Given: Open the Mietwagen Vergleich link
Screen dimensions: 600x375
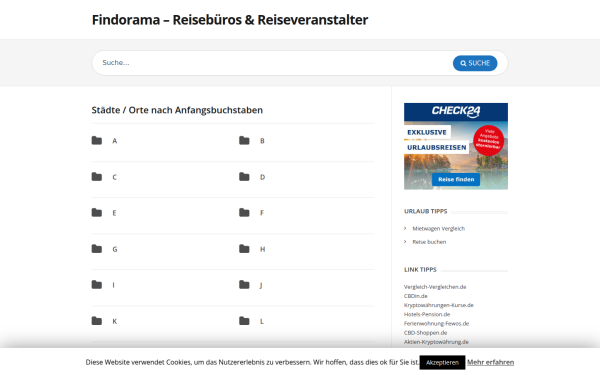Looking at the screenshot, I should pyautogui.click(x=439, y=228).
